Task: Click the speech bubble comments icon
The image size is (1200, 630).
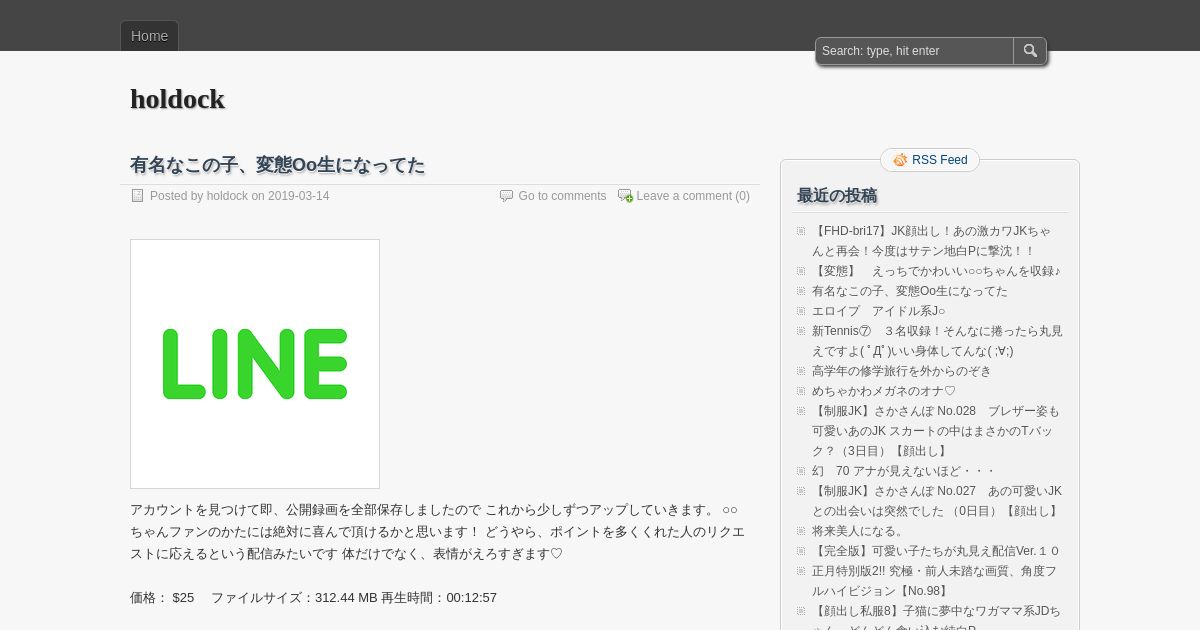Action: coord(506,196)
